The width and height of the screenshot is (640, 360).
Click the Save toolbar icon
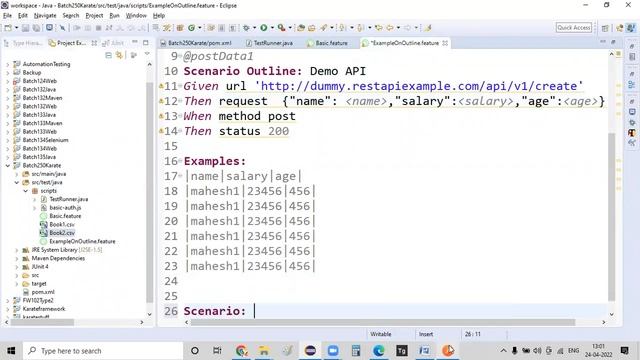coord(25,28)
